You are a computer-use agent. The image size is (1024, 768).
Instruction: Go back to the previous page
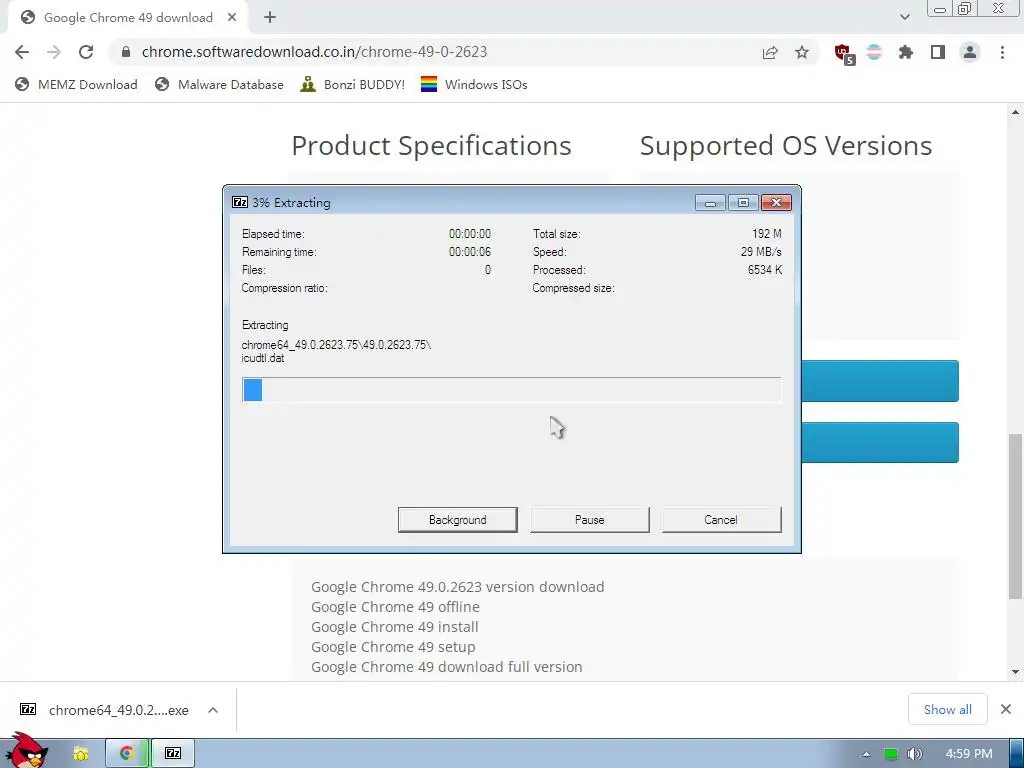22,52
